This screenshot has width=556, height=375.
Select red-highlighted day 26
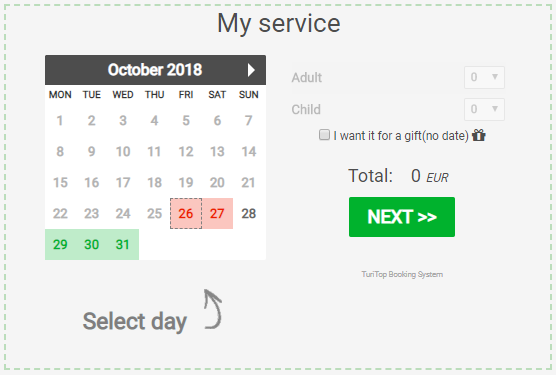[x=186, y=213]
